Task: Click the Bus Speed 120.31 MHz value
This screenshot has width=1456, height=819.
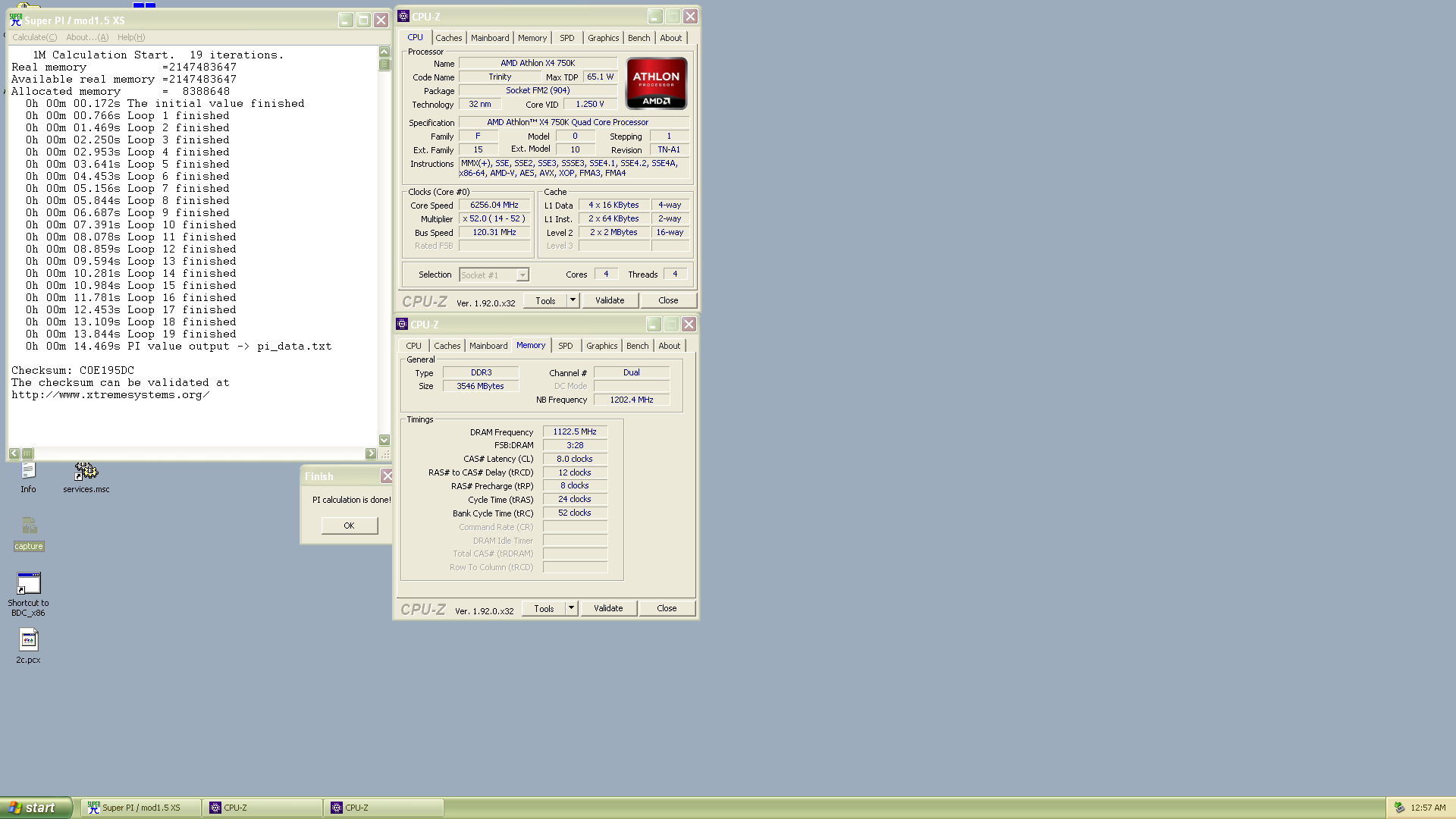Action: [494, 233]
